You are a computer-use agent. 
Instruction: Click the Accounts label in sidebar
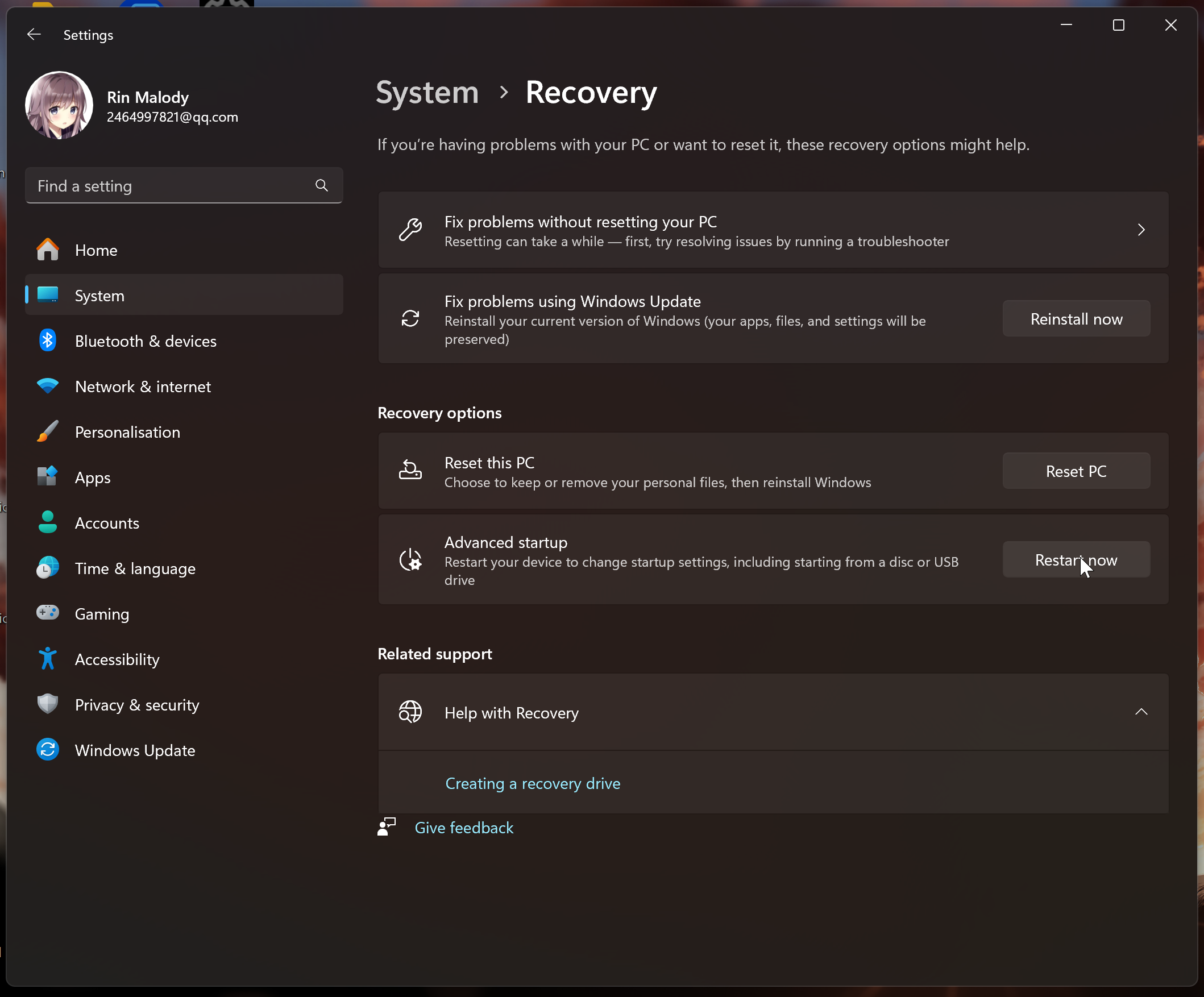point(107,522)
